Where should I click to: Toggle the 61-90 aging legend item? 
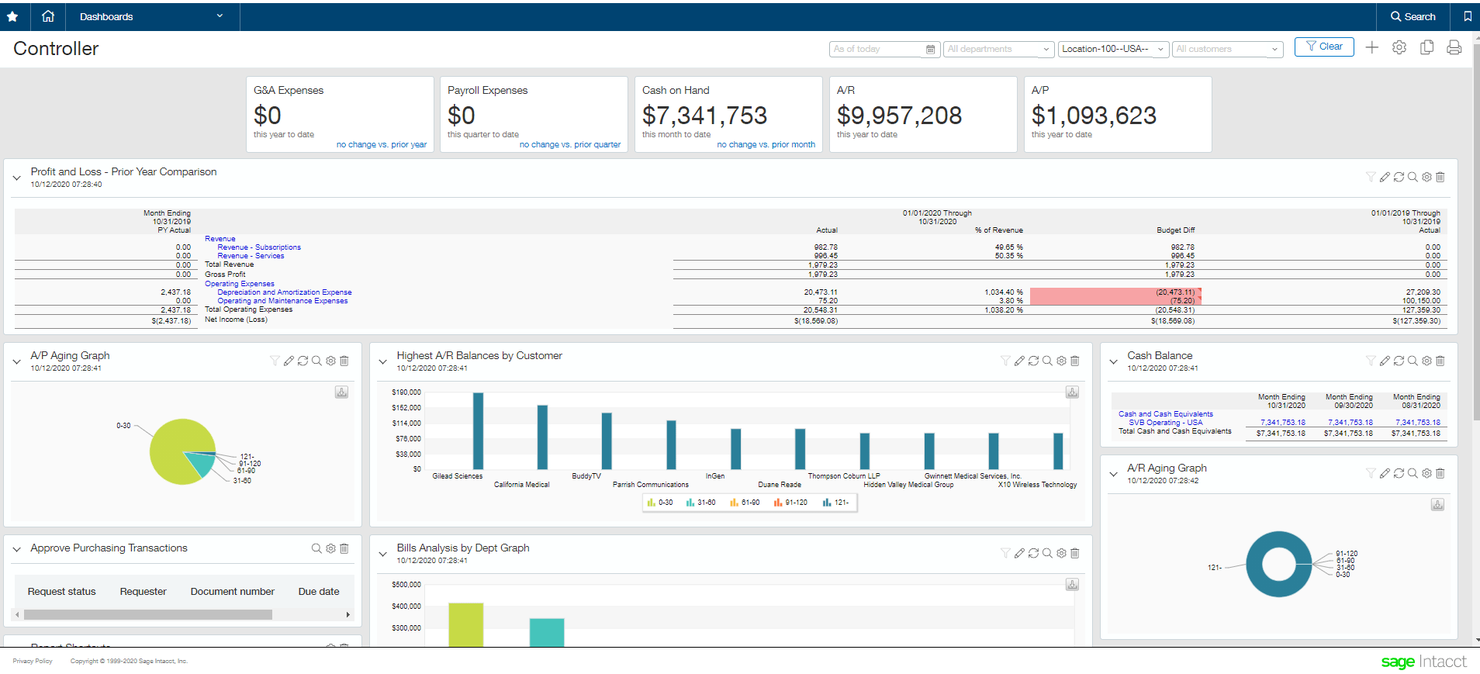(x=750, y=502)
